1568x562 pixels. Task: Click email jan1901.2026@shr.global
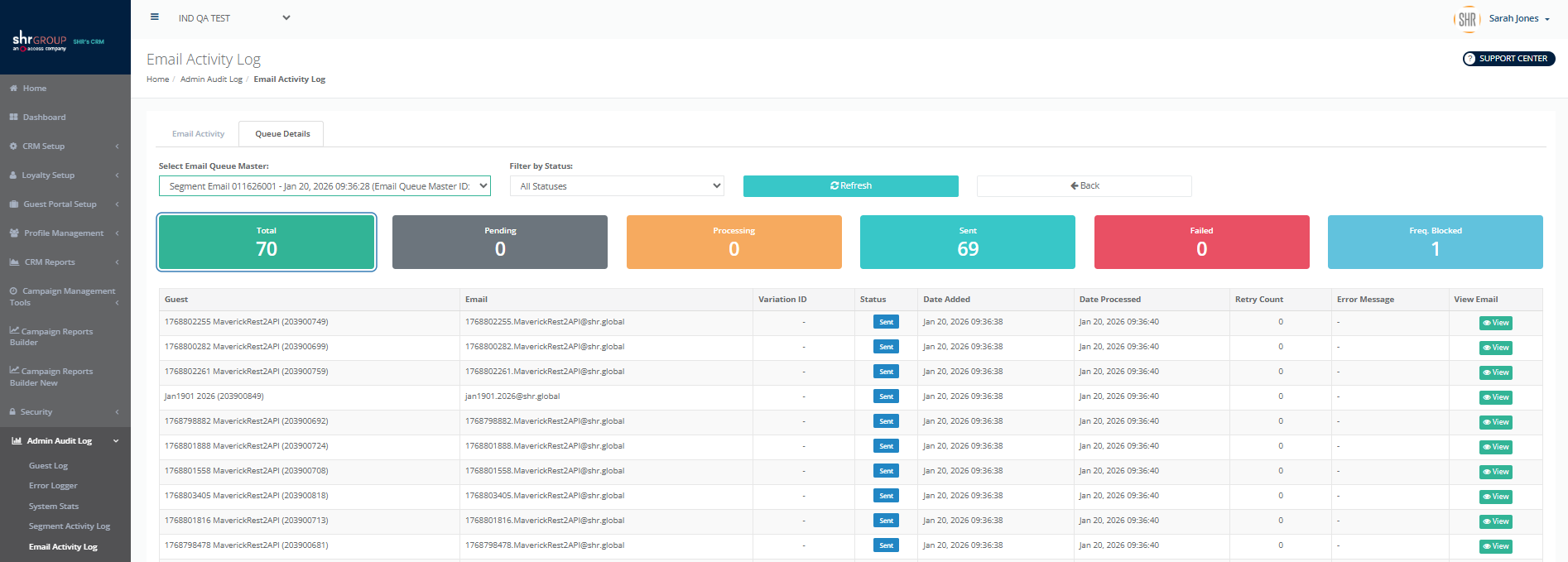(512, 396)
